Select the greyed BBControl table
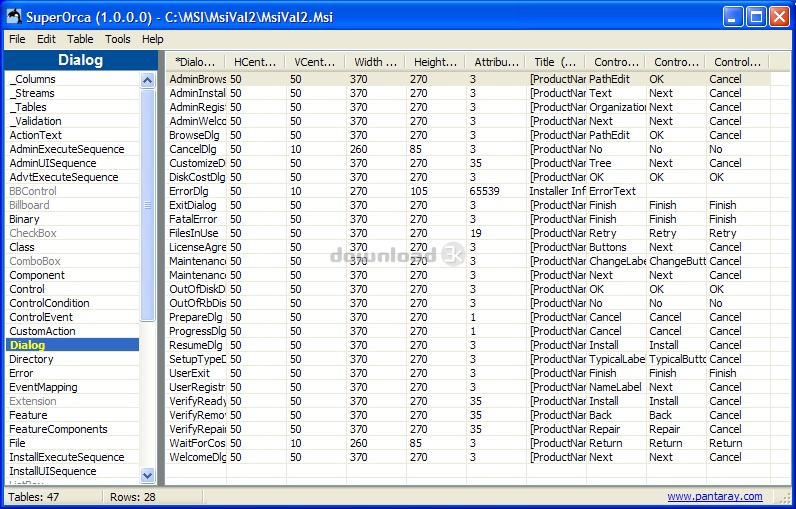796x509 pixels. 73,191
